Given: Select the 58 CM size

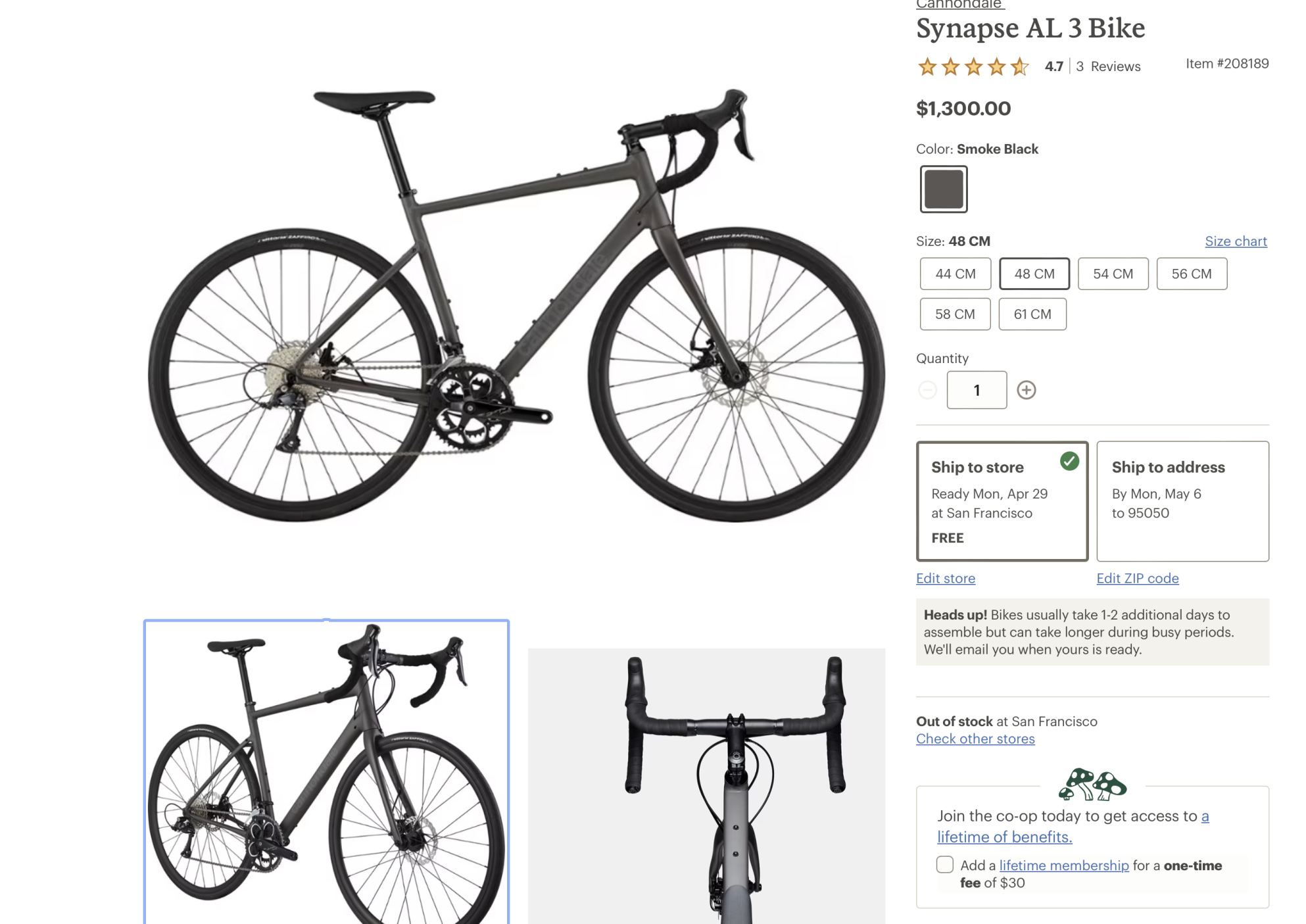Looking at the screenshot, I should (x=955, y=314).
